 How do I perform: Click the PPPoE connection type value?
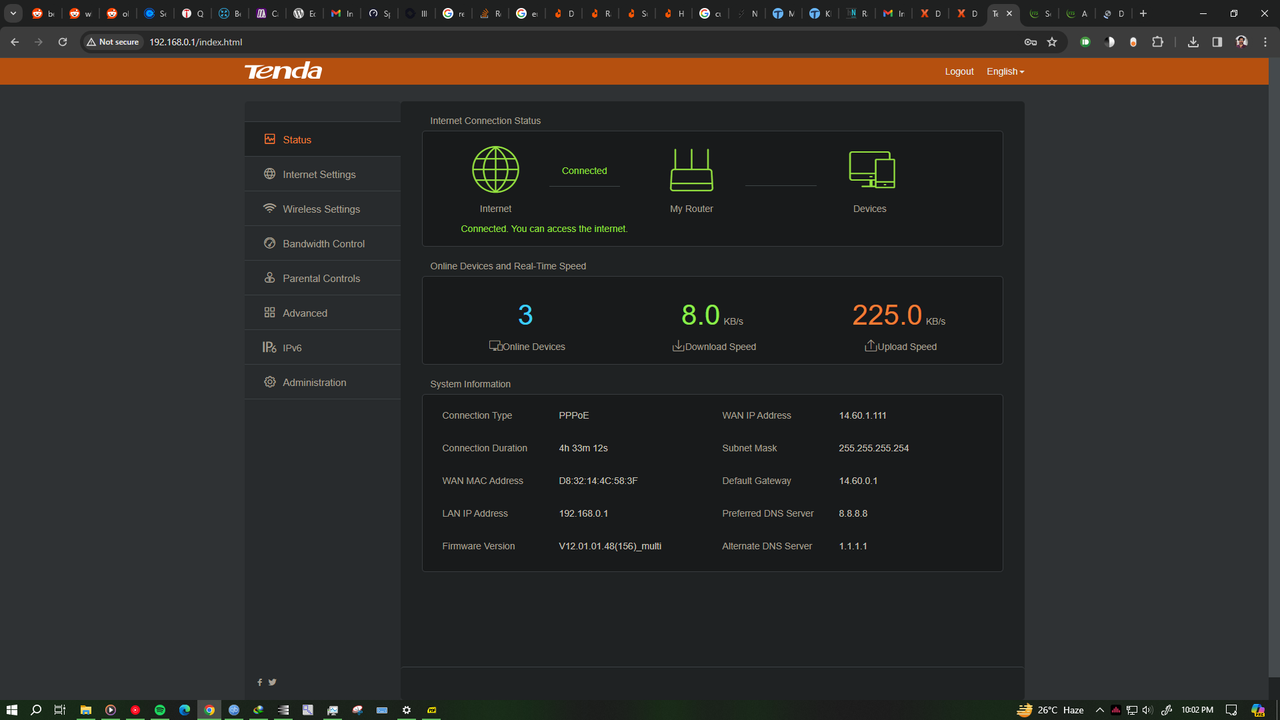point(574,416)
